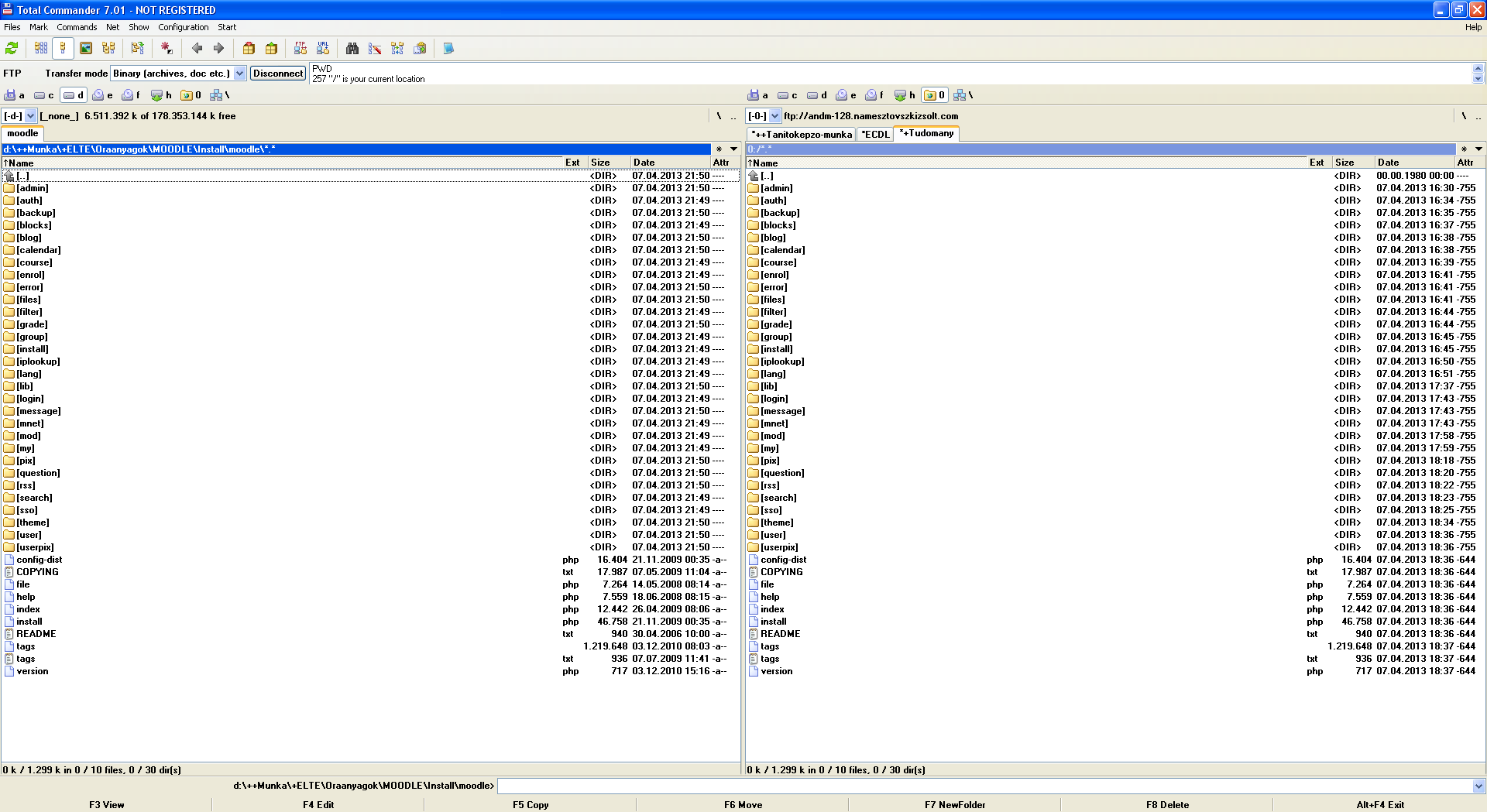Open right panel favorites asterisk button
This screenshot has width=1487, height=812.
tap(1464, 149)
